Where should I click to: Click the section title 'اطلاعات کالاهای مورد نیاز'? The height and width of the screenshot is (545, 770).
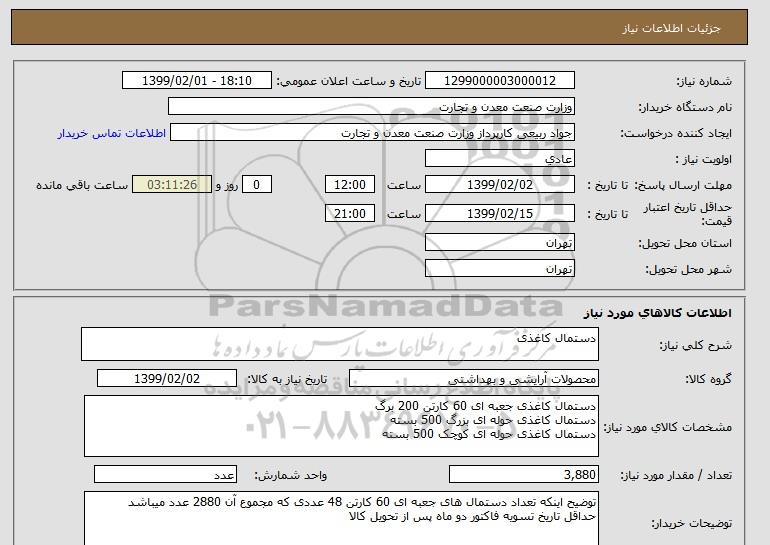[x=658, y=313]
